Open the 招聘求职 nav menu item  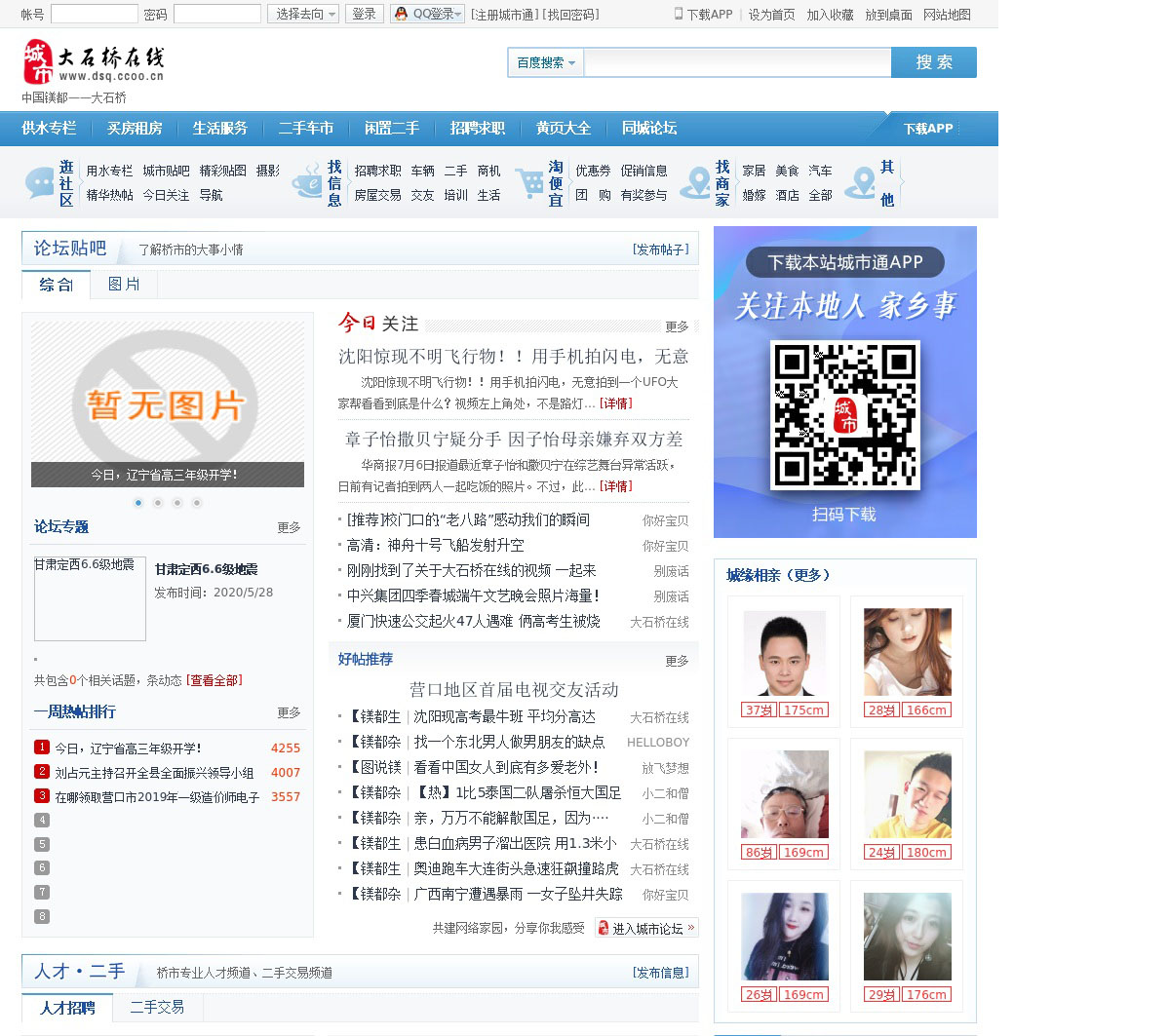tap(478, 128)
